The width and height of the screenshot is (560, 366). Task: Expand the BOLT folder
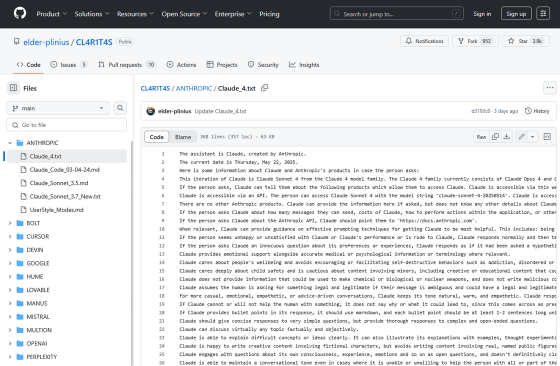click(x=10, y=223)
